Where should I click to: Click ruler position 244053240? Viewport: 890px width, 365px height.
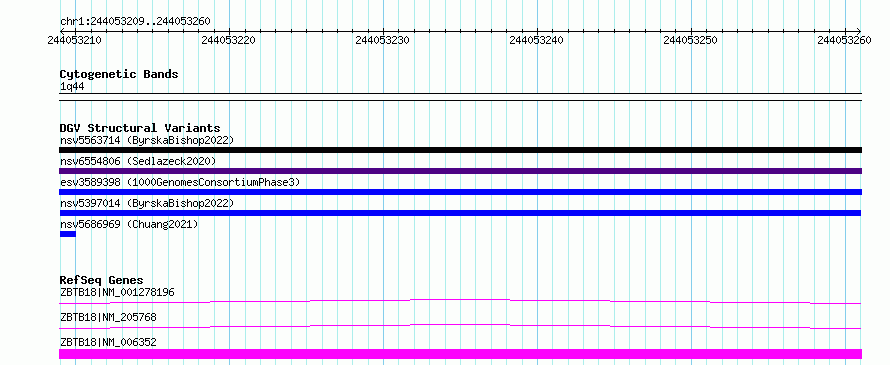(537, 40)
